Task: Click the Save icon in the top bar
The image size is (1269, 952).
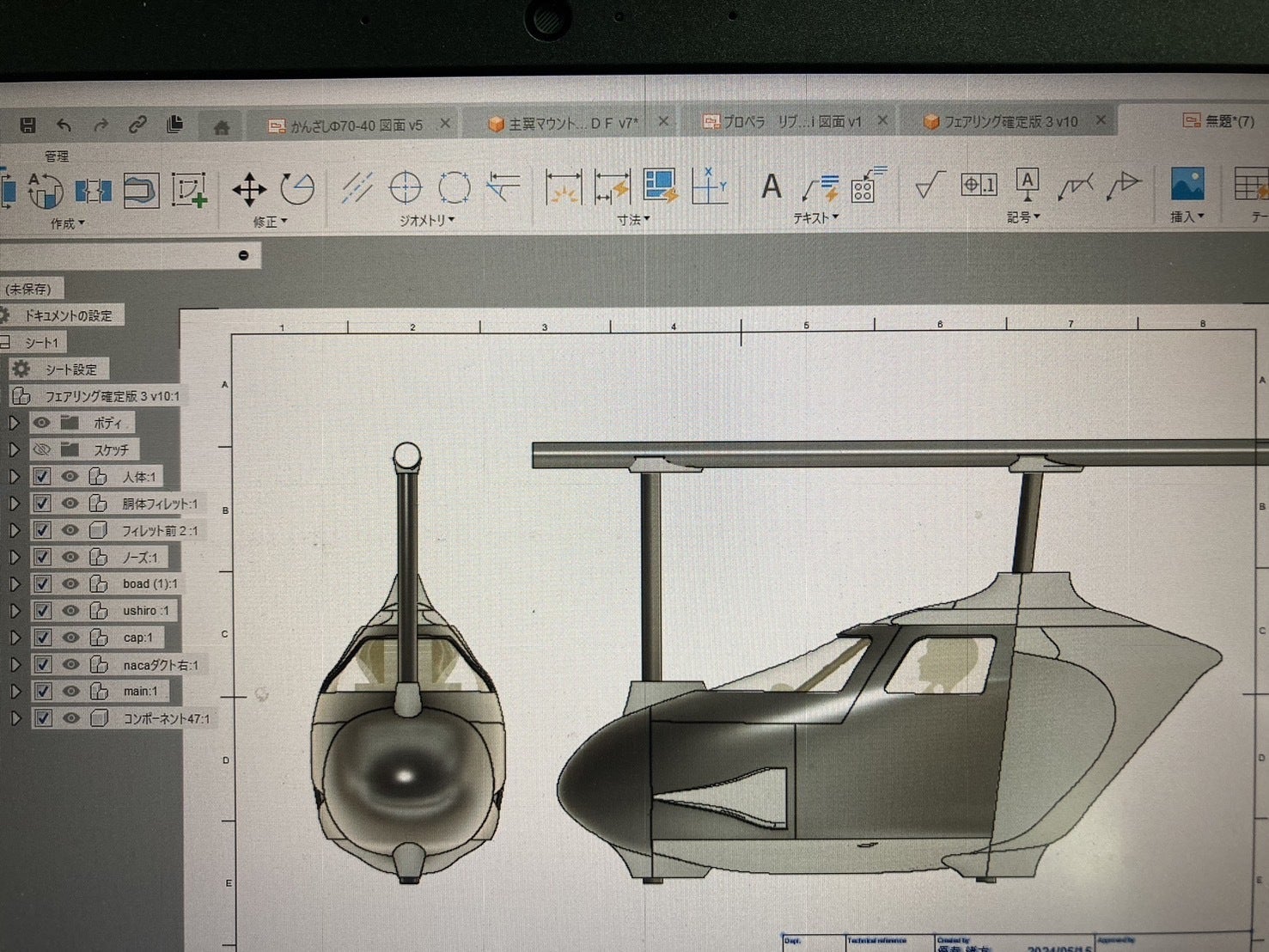Action: pos(27,125)
